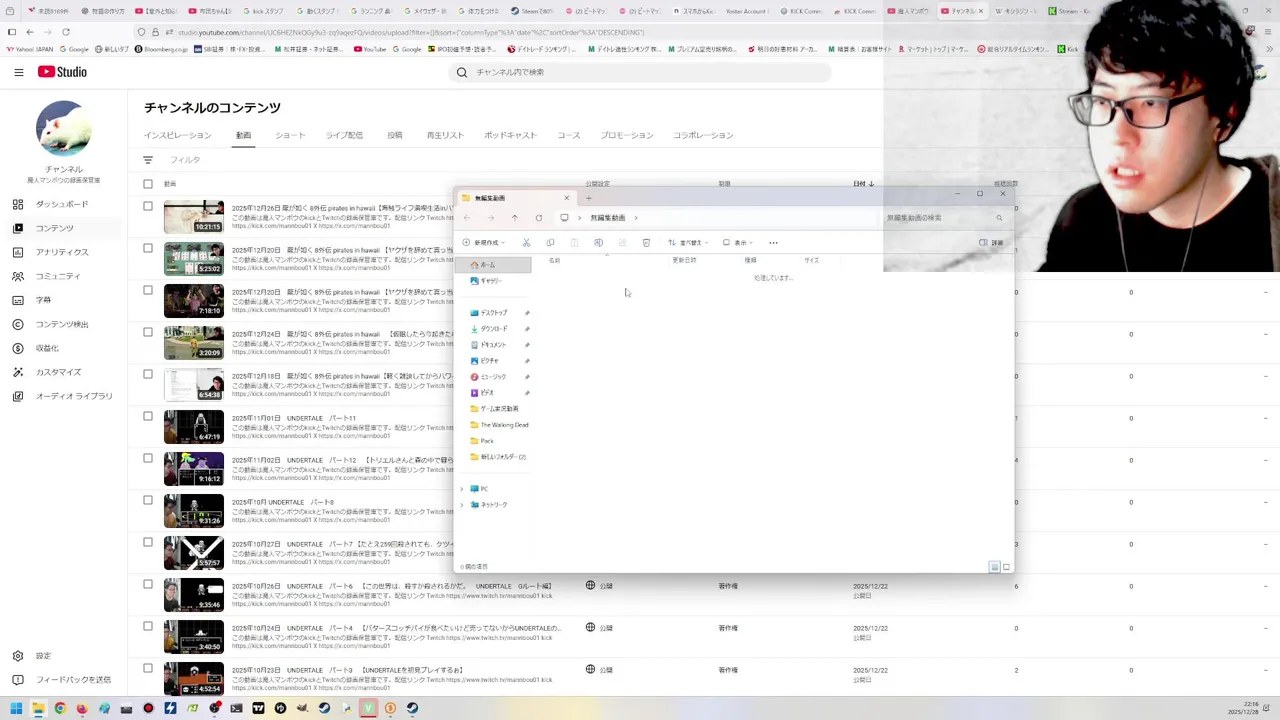
Task: Tick the checkbox for the 6:54:38 video row
Action: point(148,374)
